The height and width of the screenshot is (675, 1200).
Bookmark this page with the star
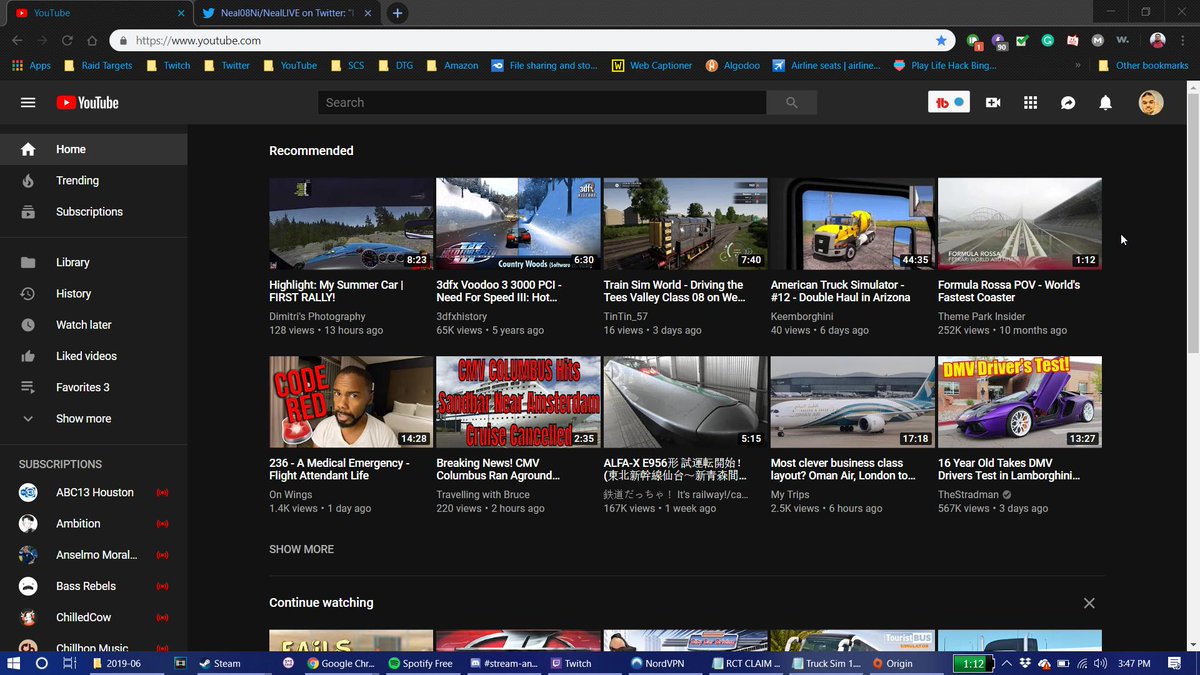(941, 41)
